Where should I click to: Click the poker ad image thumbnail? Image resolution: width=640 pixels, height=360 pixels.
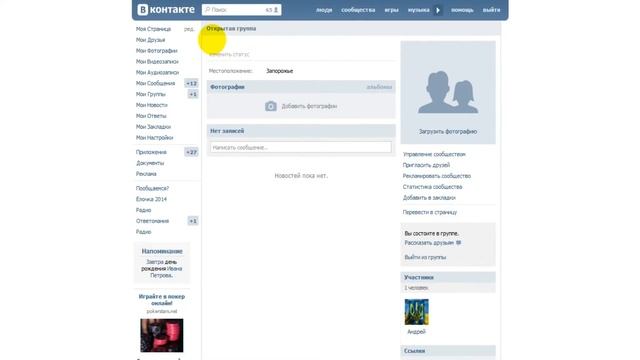point(162,336)
